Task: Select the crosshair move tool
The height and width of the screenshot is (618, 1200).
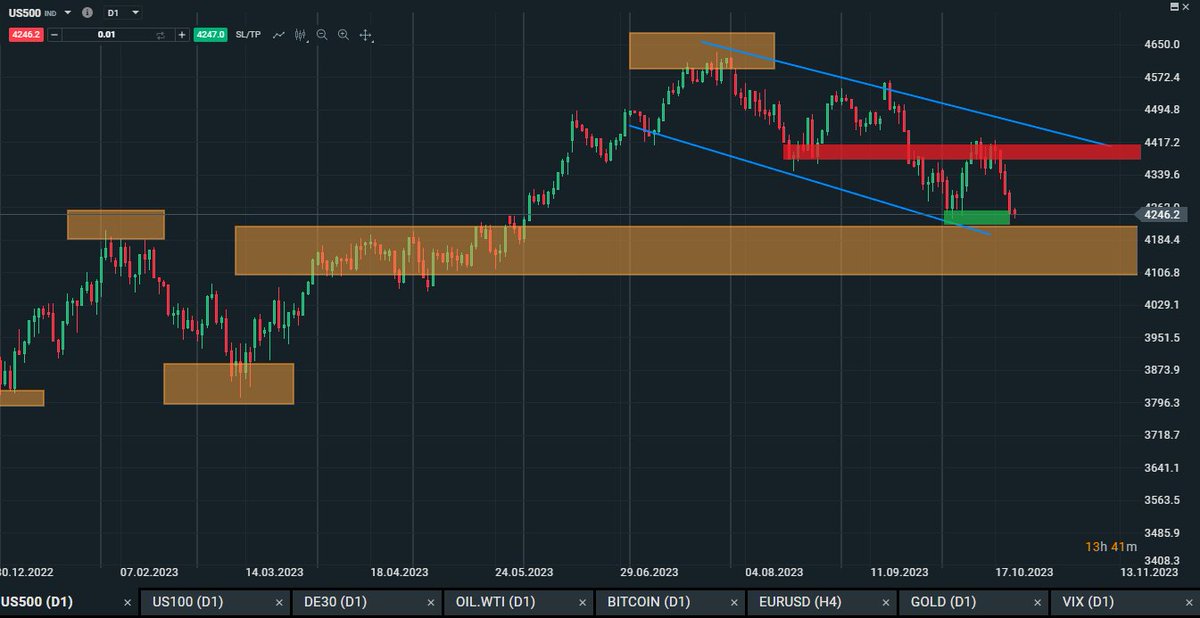Action: tap(366, 35)
